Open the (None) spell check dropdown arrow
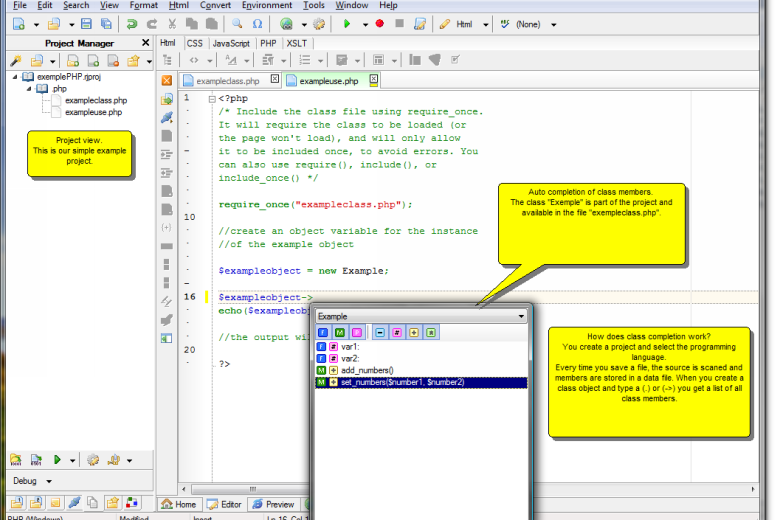Image resolution: width=780 pixels, height=520 pixels. coord(554,24)
